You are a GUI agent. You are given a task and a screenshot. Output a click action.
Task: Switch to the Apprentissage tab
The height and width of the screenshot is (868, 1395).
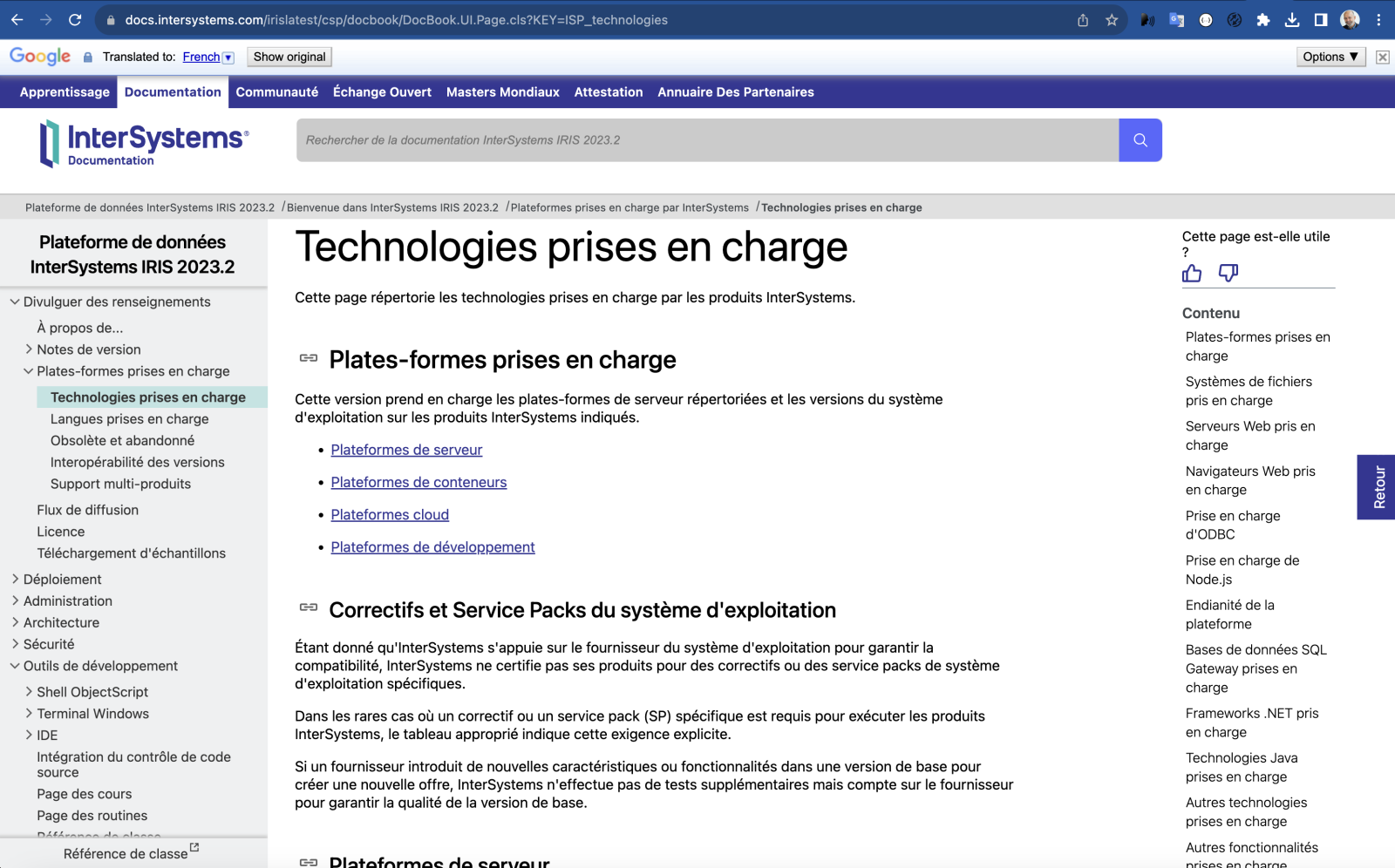[65, 92]
